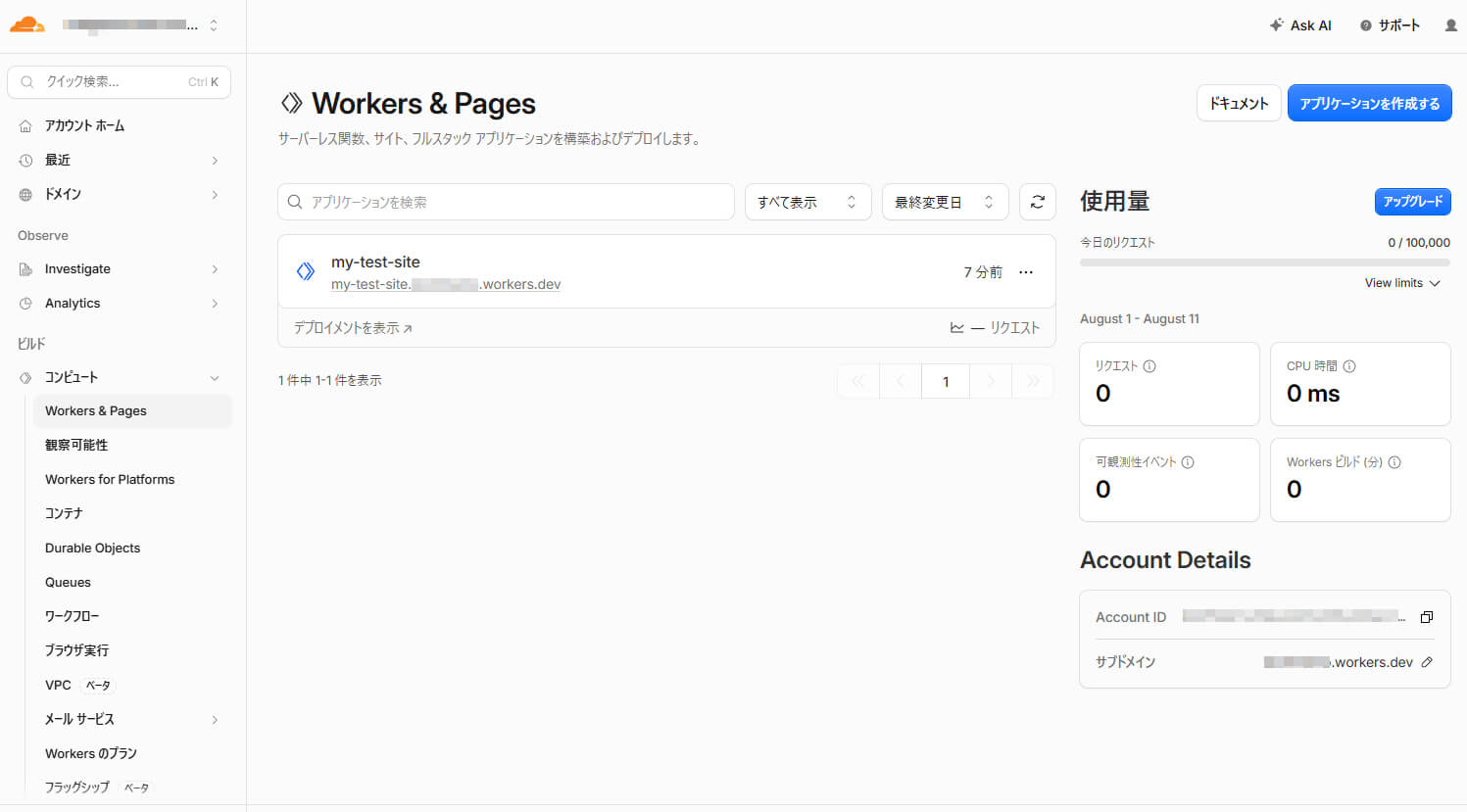
Task: Focus the クイック検索 search field
Action: (x=119, y=82)
